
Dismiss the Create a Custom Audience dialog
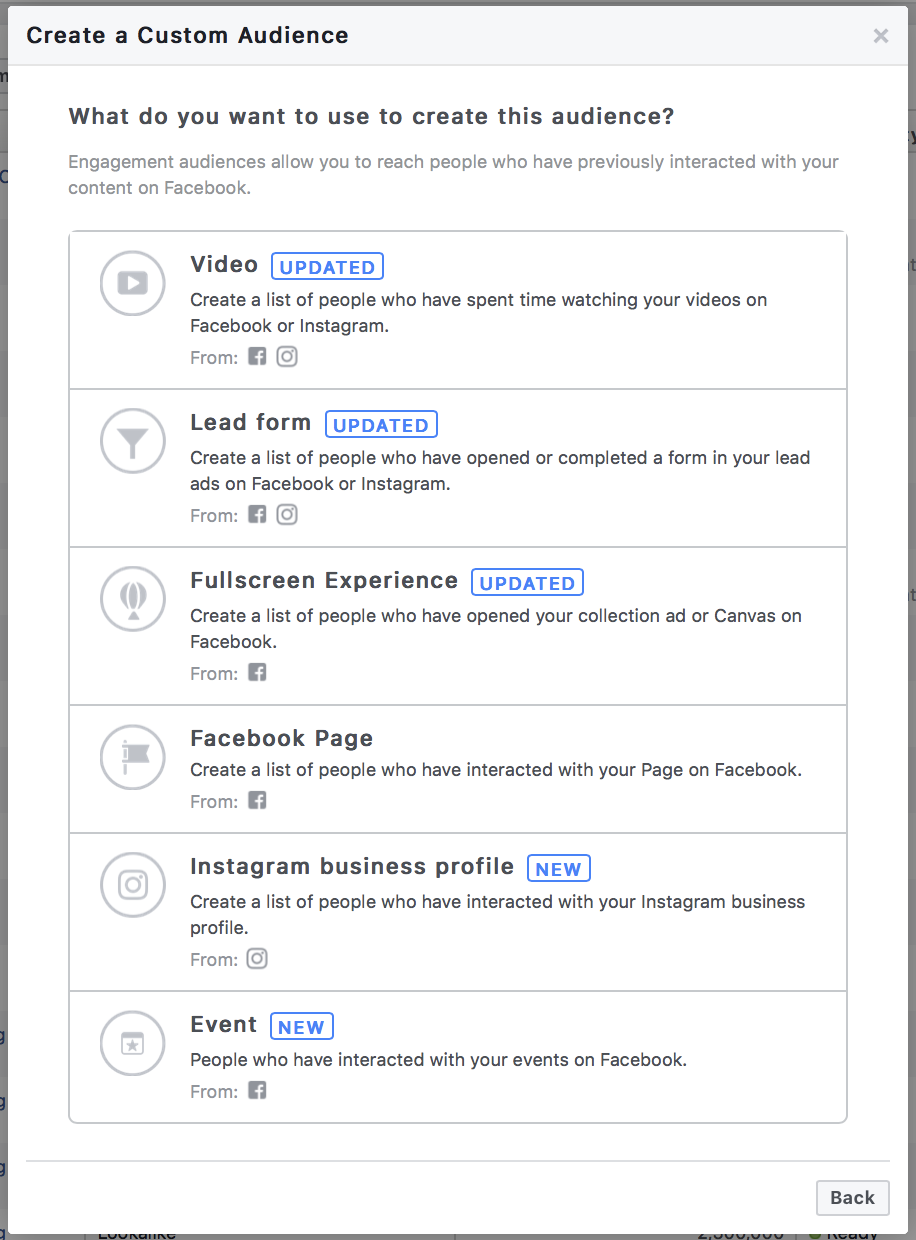(x=880, y=35)
